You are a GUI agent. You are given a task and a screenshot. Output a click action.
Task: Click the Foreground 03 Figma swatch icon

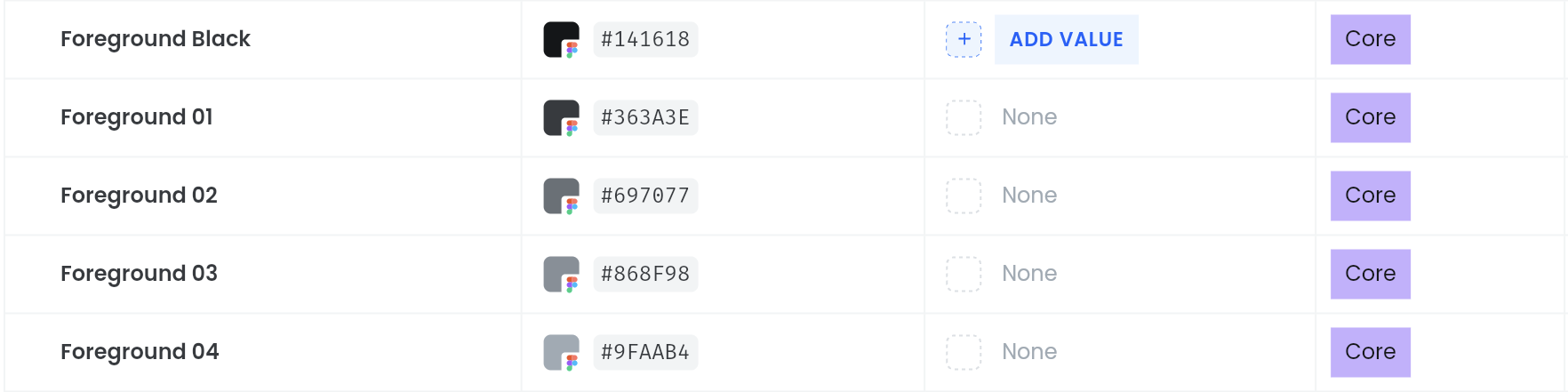pos(562,275)
